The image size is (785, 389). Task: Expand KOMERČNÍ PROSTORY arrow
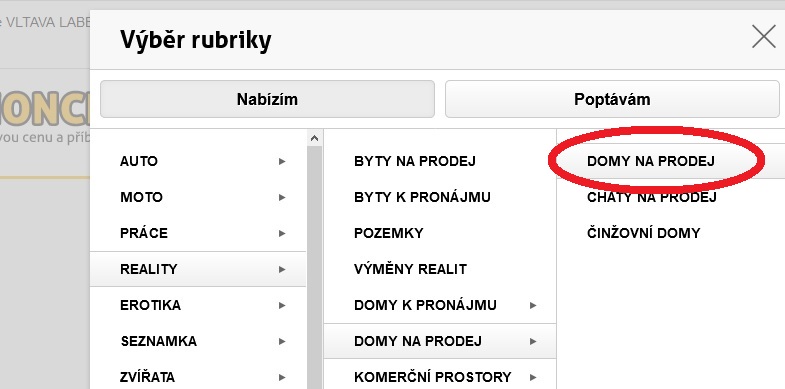pos(533,377)
